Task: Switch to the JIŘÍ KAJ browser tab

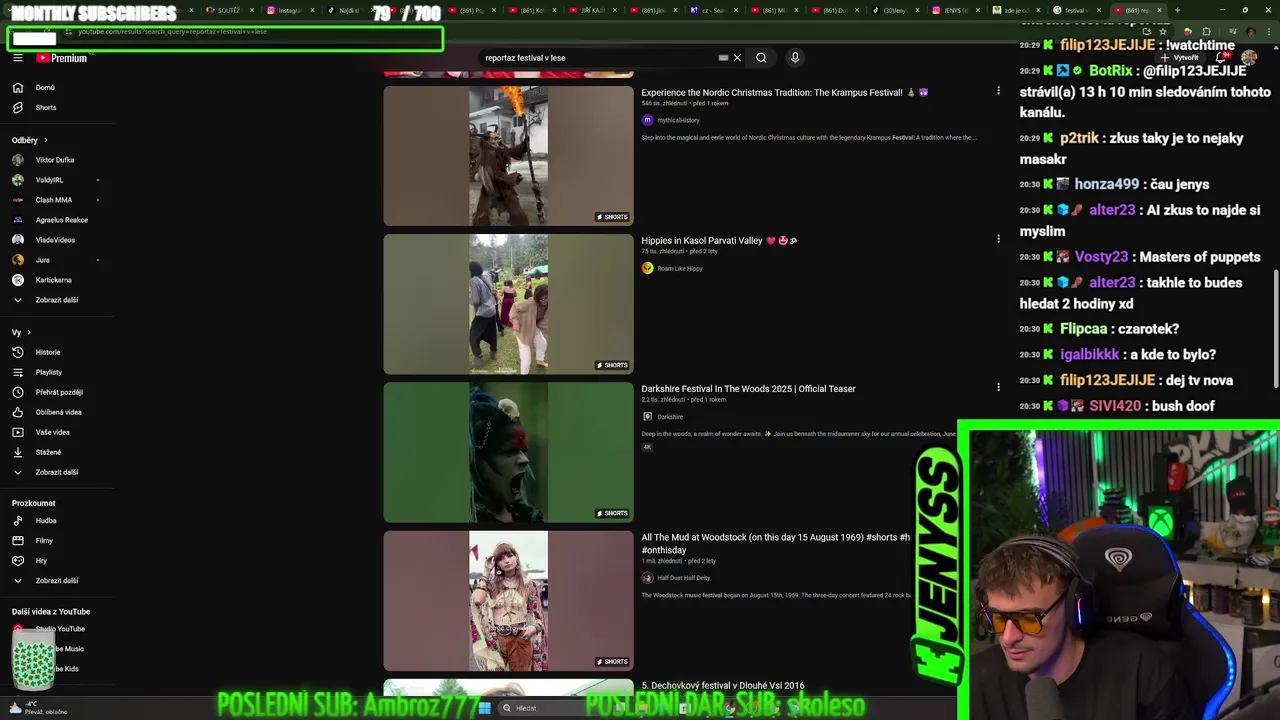Action: pos(592,10)
